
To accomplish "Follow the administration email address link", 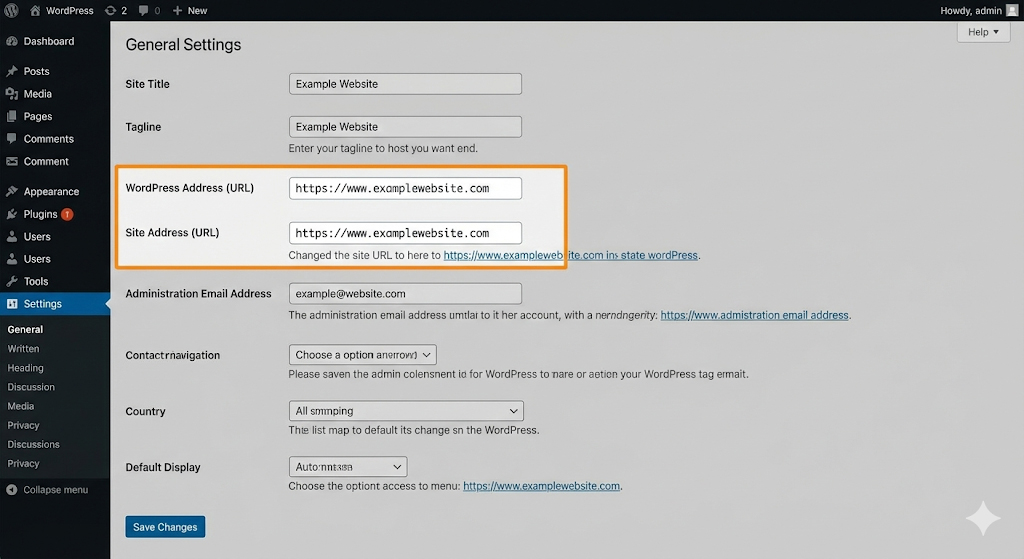I will [755, 315].
